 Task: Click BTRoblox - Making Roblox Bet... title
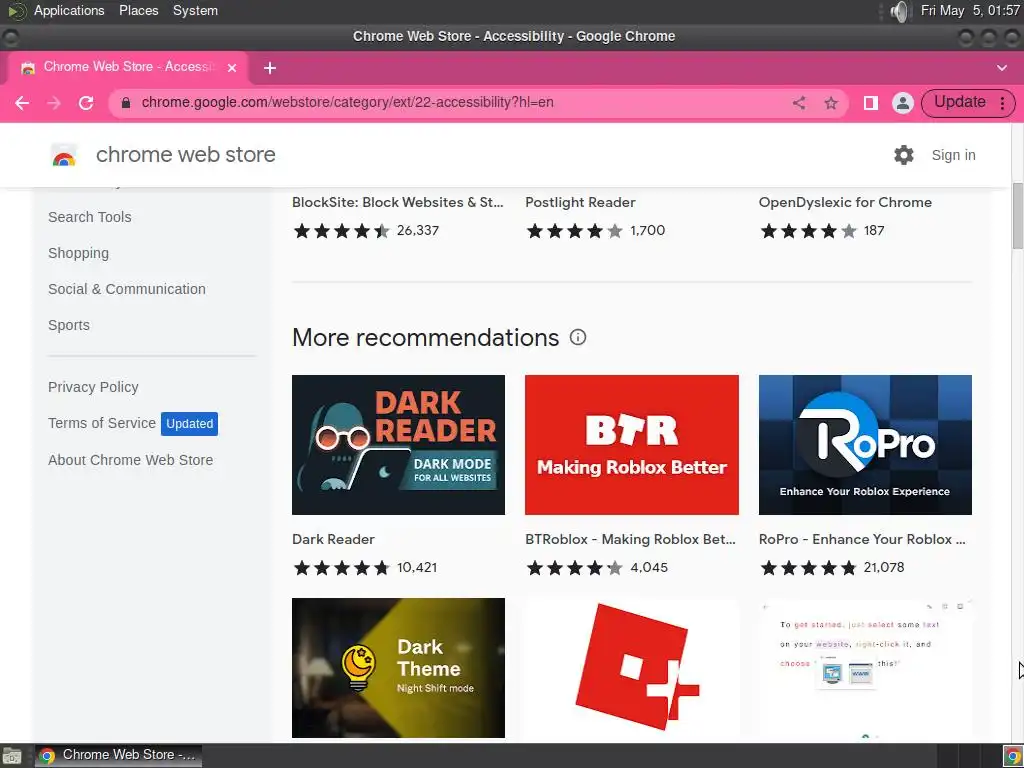pyautogui.click(x=630, y=539)
